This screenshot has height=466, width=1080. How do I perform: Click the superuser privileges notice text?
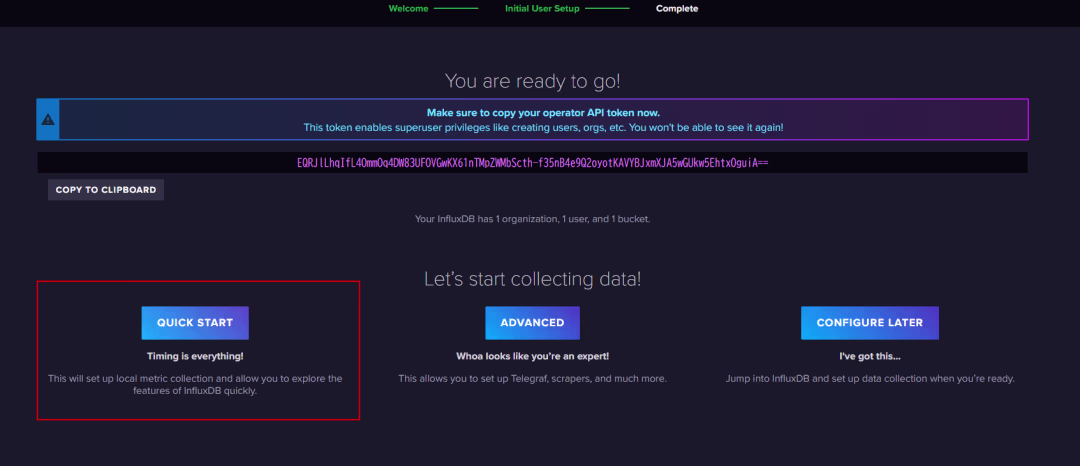[543, 127]
